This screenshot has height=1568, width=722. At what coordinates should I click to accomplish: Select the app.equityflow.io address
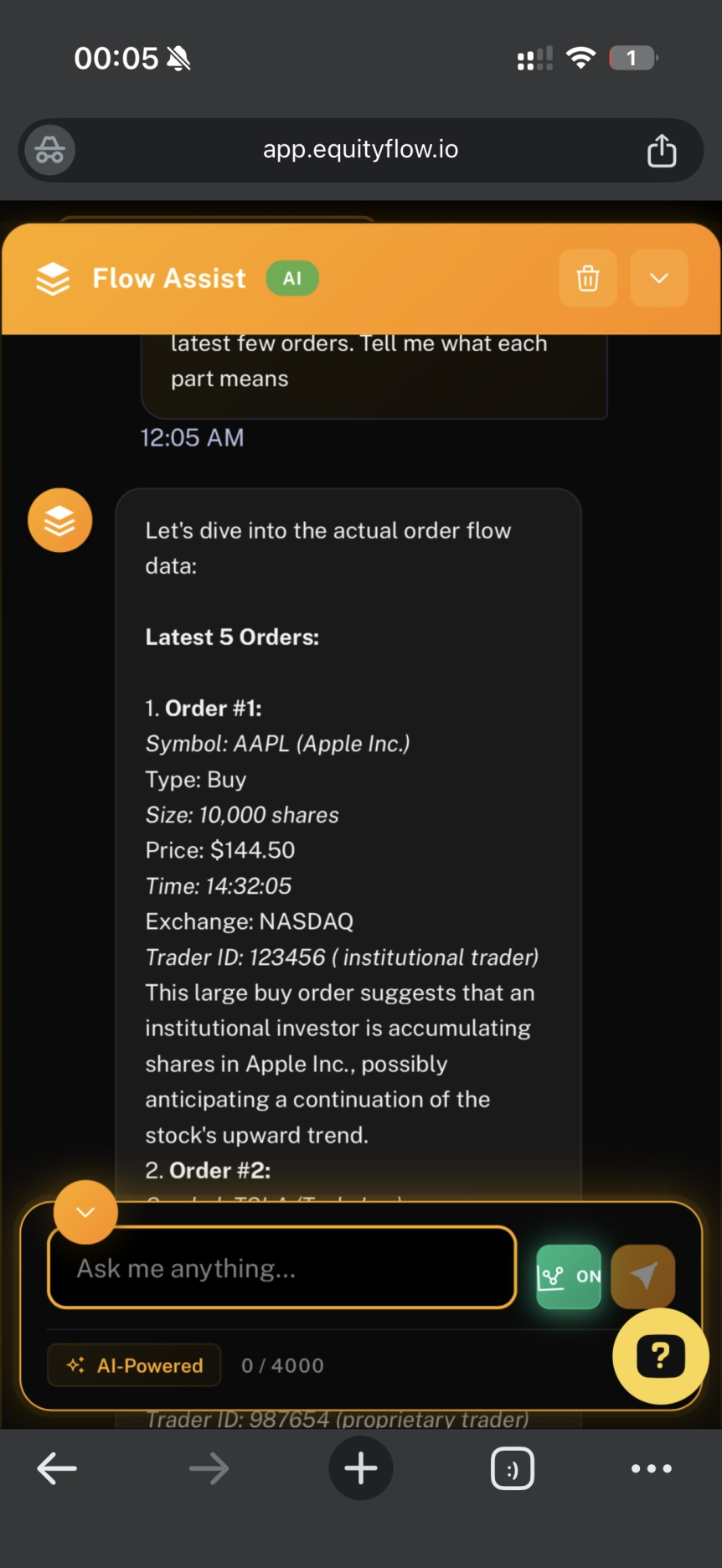tap(360, 150)
